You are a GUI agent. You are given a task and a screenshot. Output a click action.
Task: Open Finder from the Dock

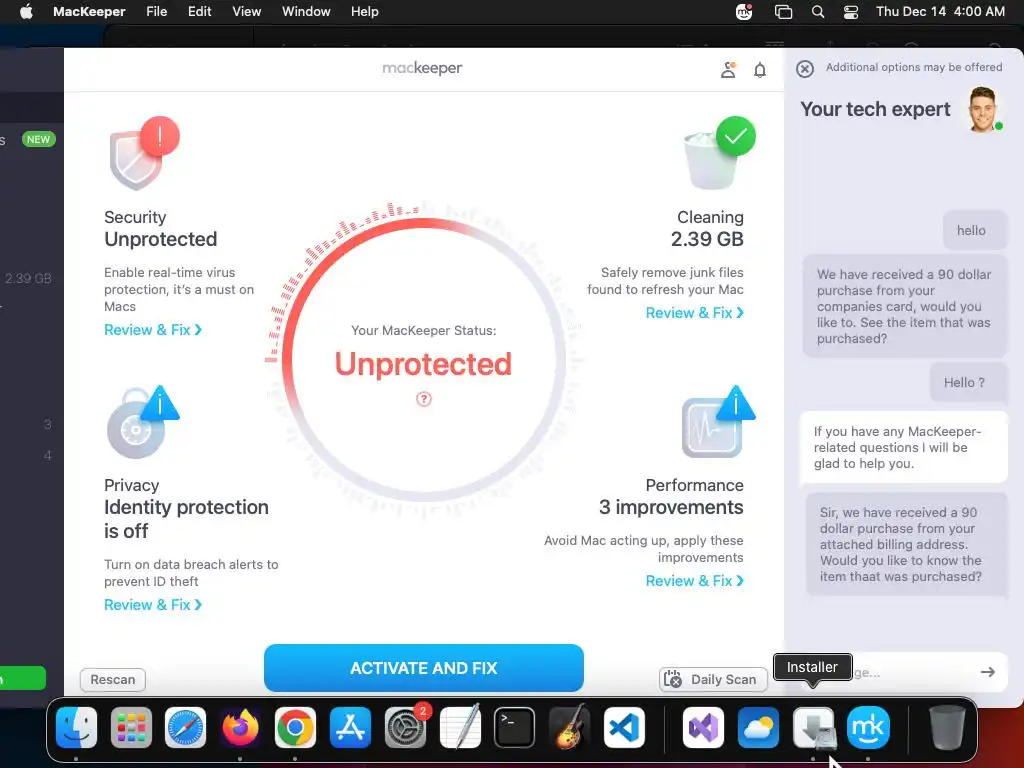(76, 727)
